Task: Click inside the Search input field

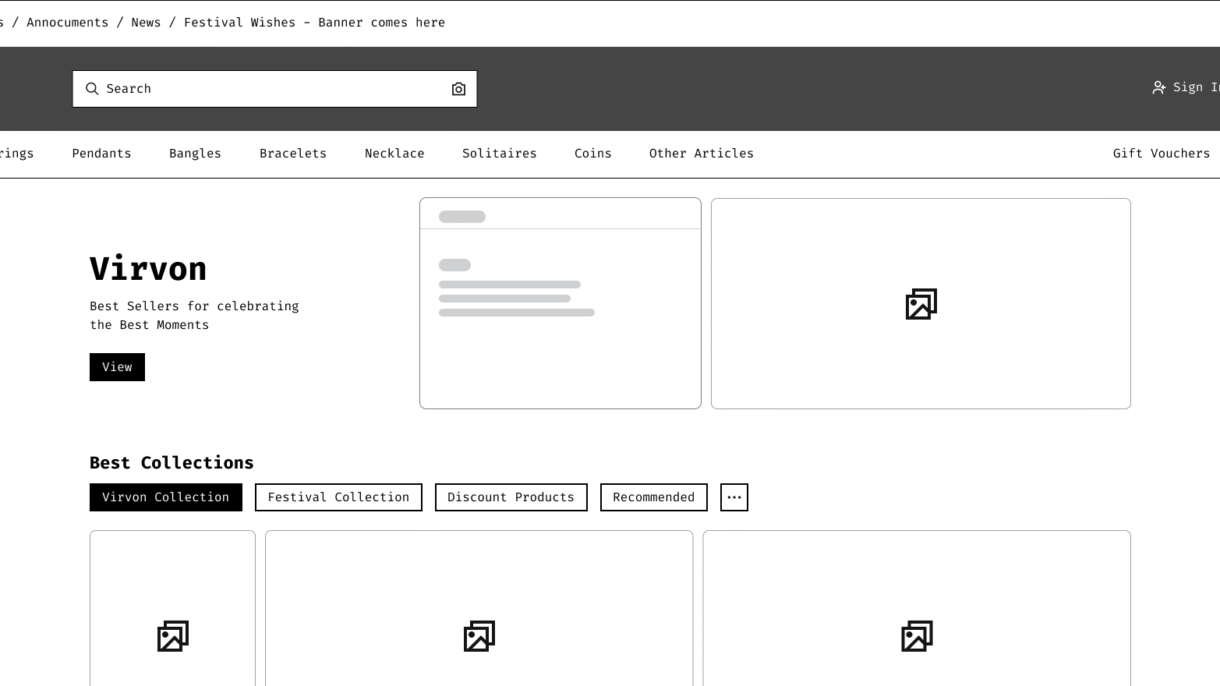Action: (x=270, y=89)
